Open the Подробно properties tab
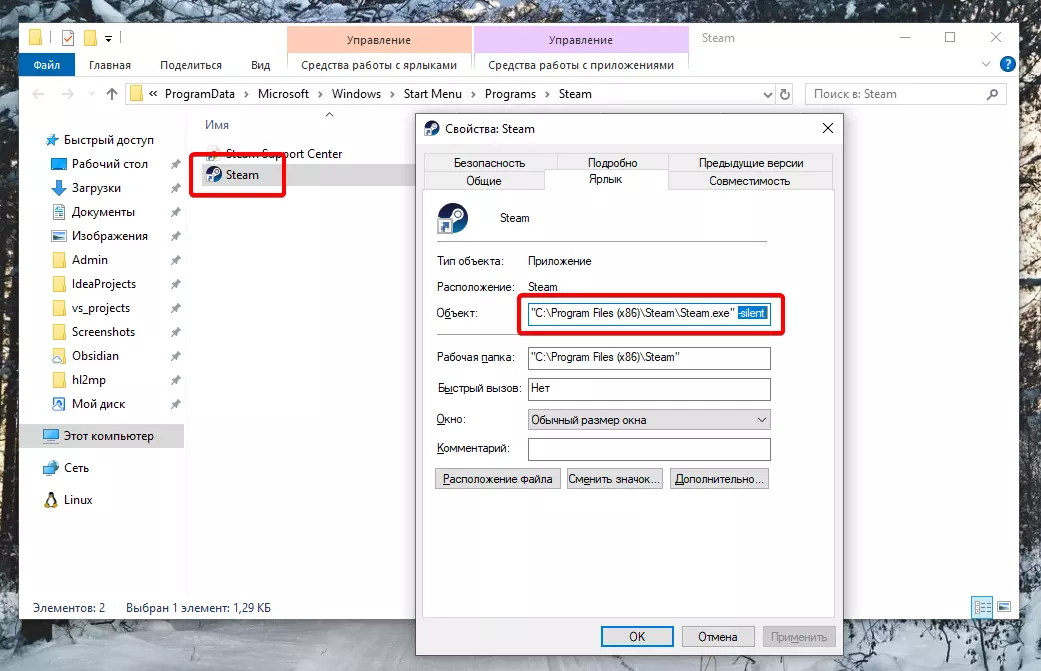1041x671 pixels. 612,163
